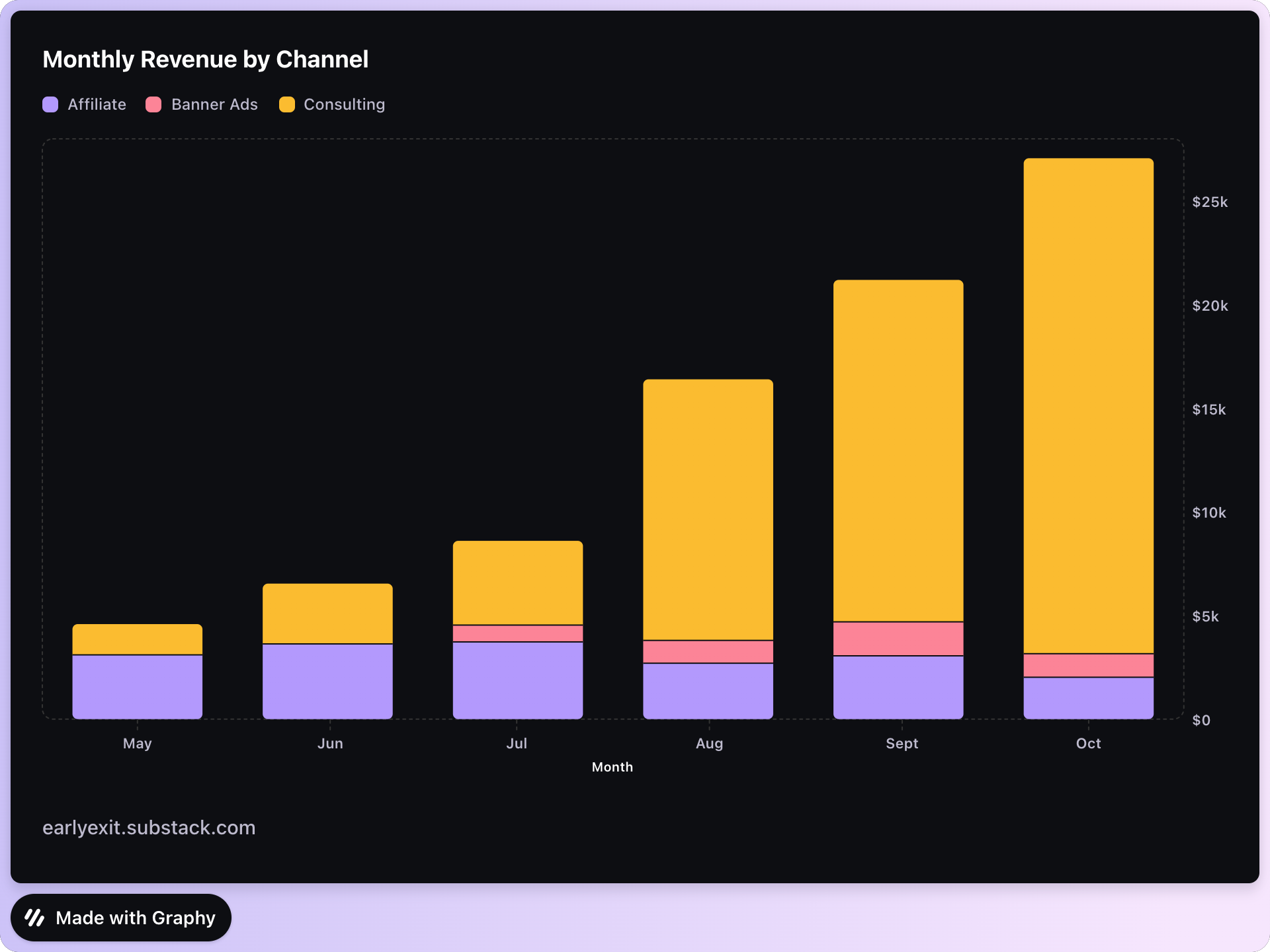Viewport: 1270px width, 952px height.
Task: Click the Graphy logo icon in the badge
Action: [x=34, y=918]
